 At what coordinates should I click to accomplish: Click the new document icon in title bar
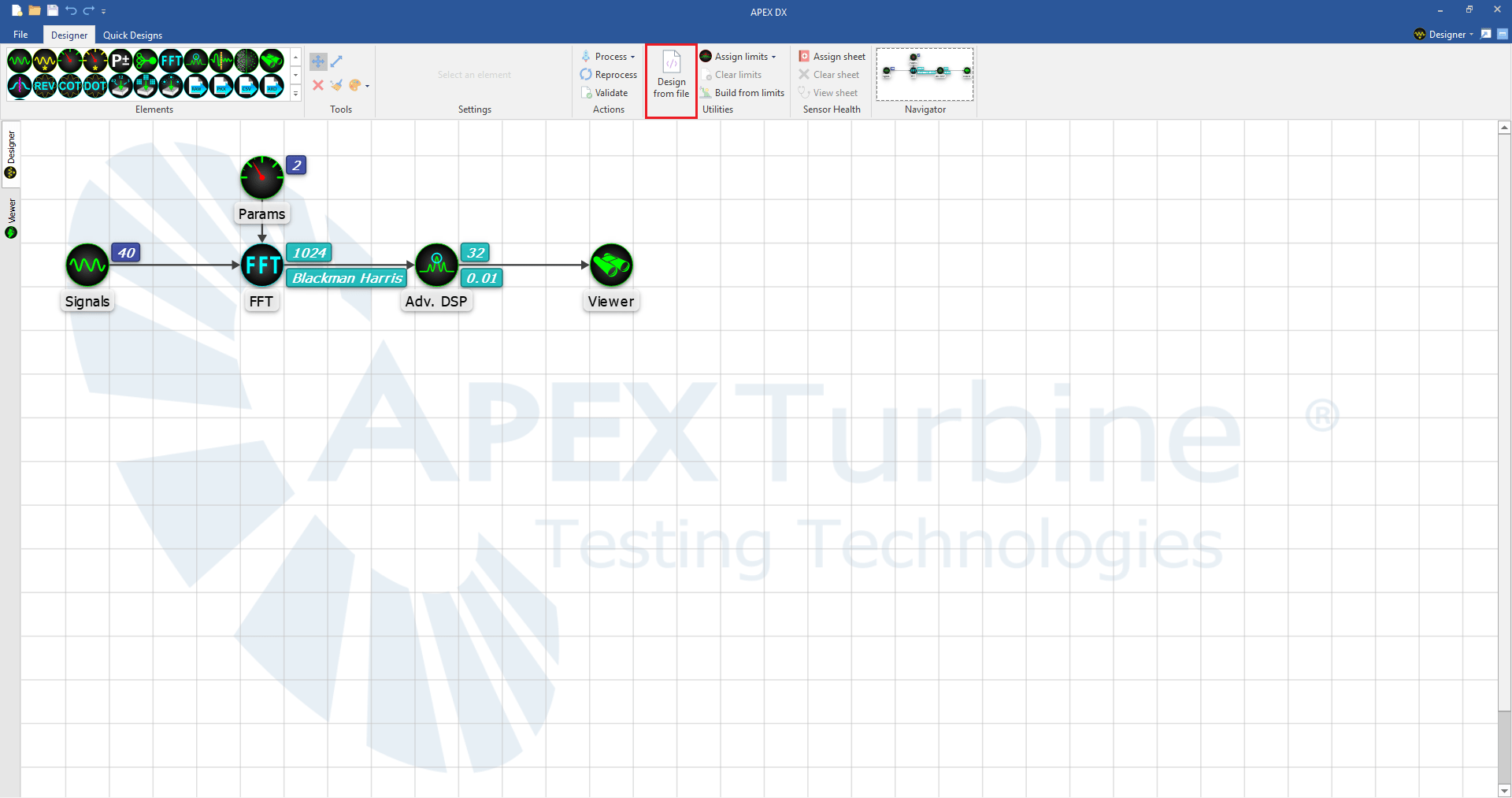(x=17, y=10)
